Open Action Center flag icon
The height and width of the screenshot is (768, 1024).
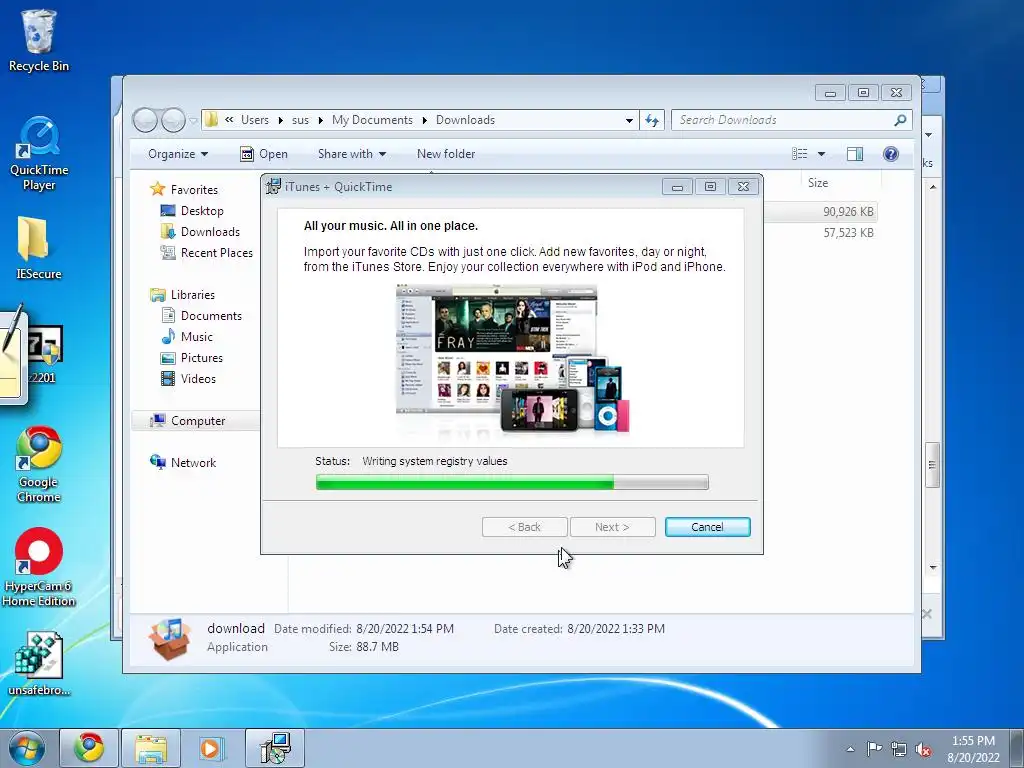point(874,749)
